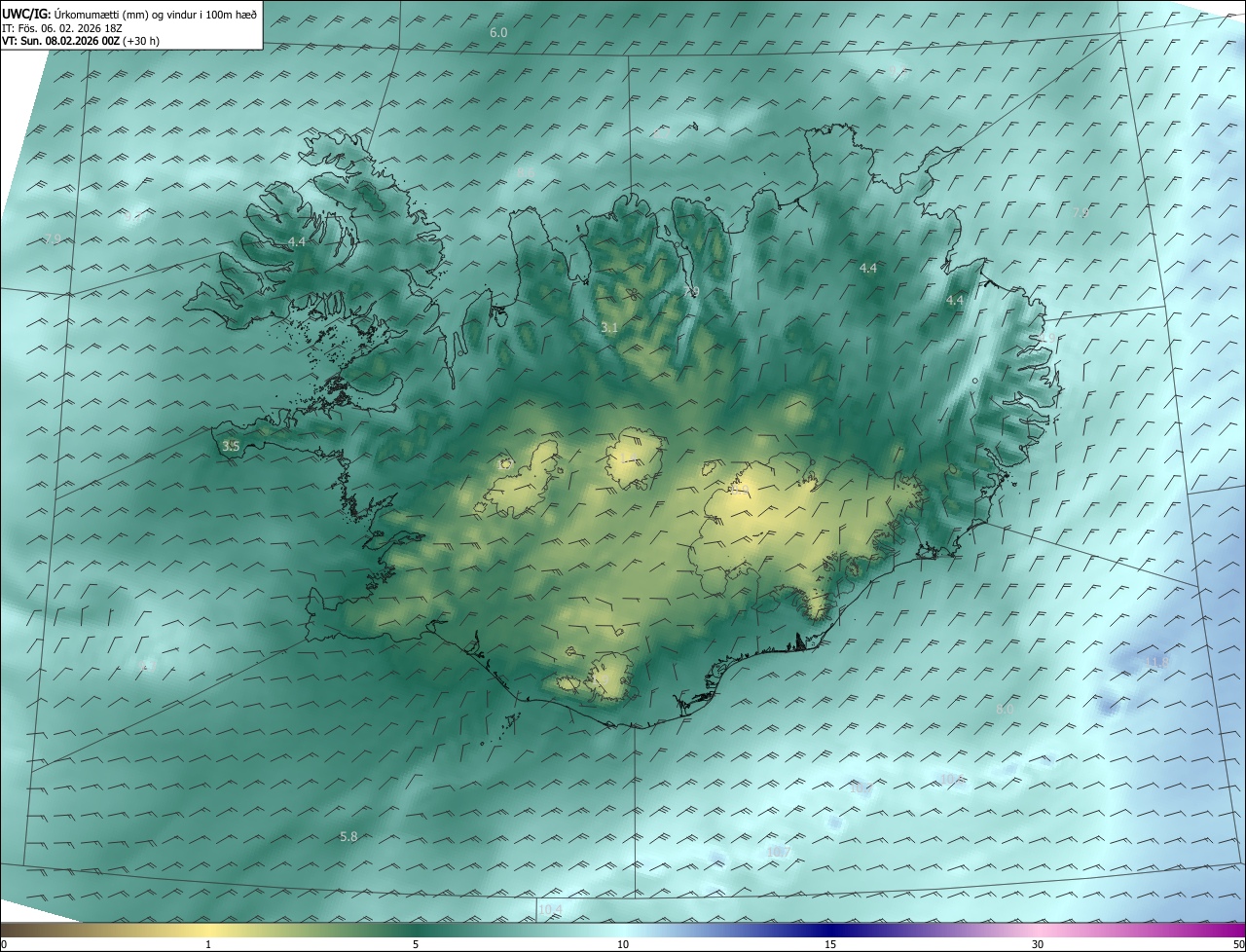Click the 11.8 value label east of Iceland
The image size is (1246, 952).
pyautogui.click(x=1155, y=663)
